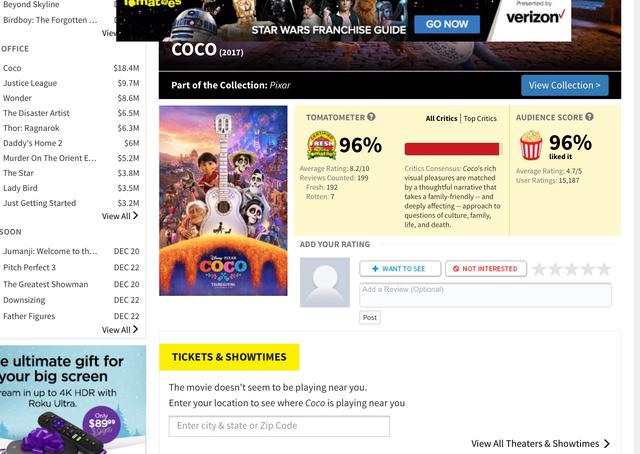Toggle the Want To See button
This screenshot has height=454, width=640.
click(400, 269)
